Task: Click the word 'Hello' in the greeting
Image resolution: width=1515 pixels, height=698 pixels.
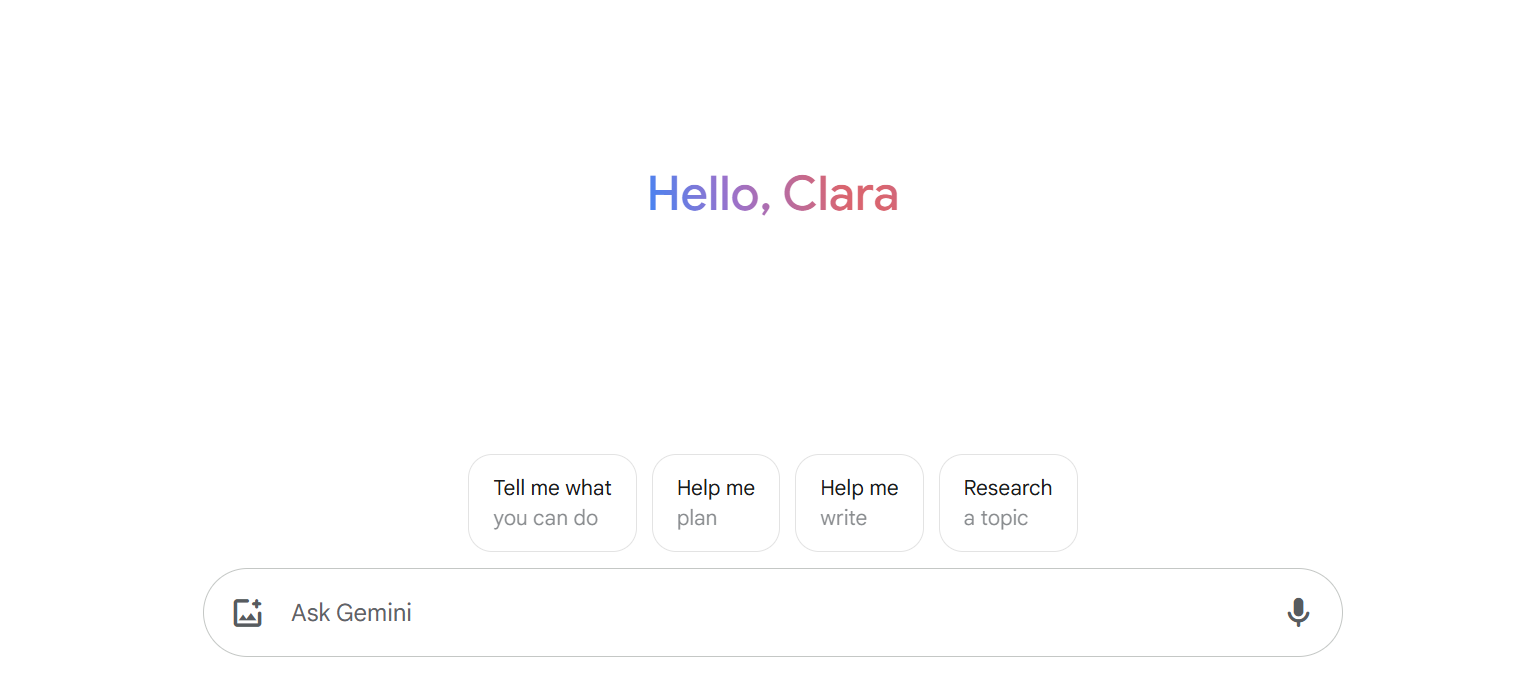Action: [x=704, y=194]
